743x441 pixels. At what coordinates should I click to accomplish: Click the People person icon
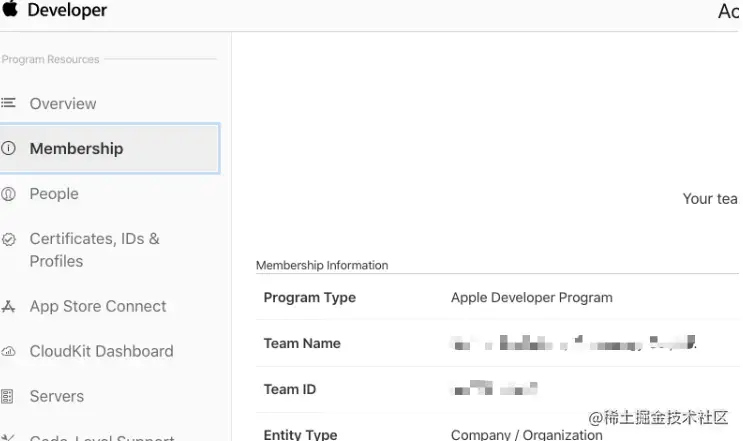click(x=8, y=194)
